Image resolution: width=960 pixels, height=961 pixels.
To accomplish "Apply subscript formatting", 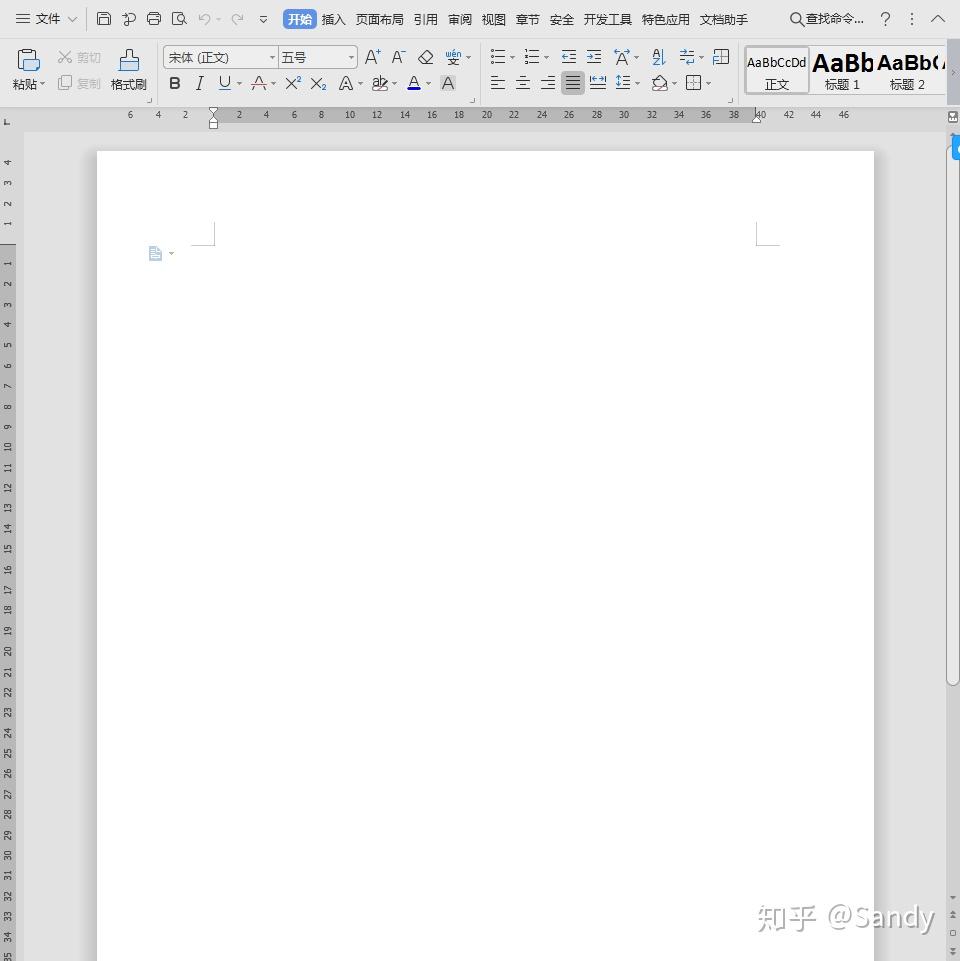I will pyautogui.click(x=317, y=83).
